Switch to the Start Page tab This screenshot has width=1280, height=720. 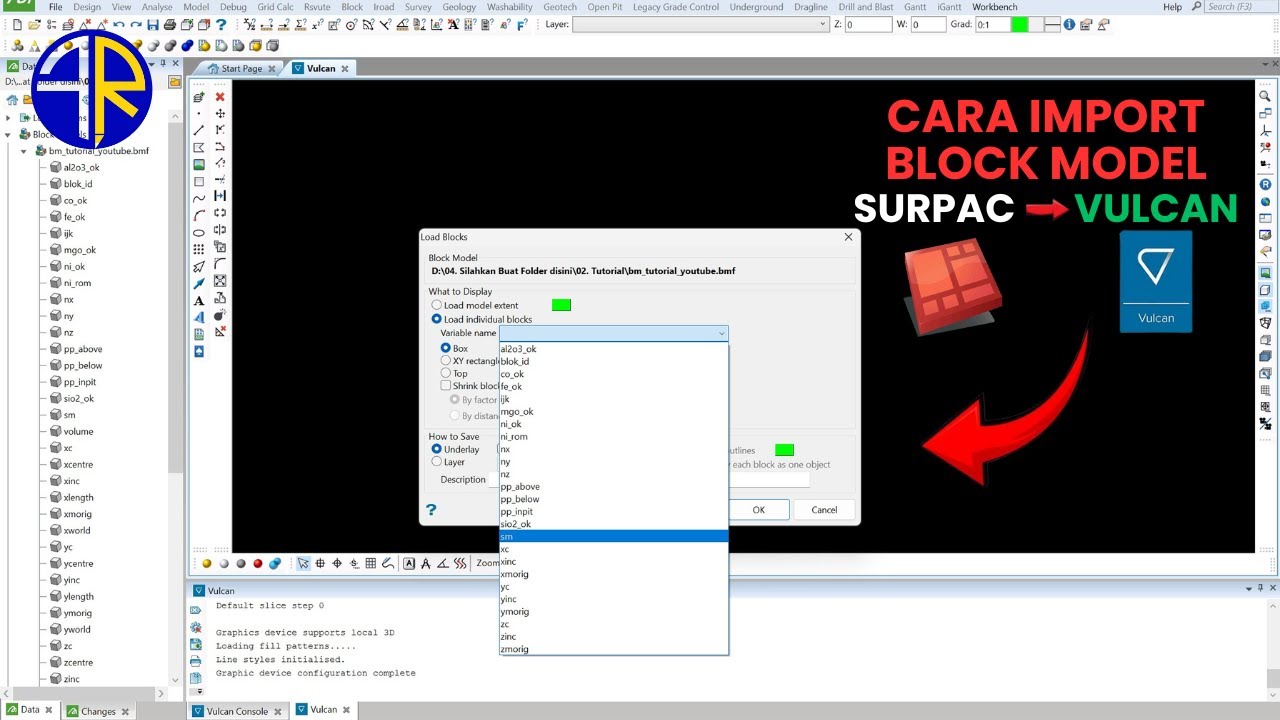pos(242,69)
